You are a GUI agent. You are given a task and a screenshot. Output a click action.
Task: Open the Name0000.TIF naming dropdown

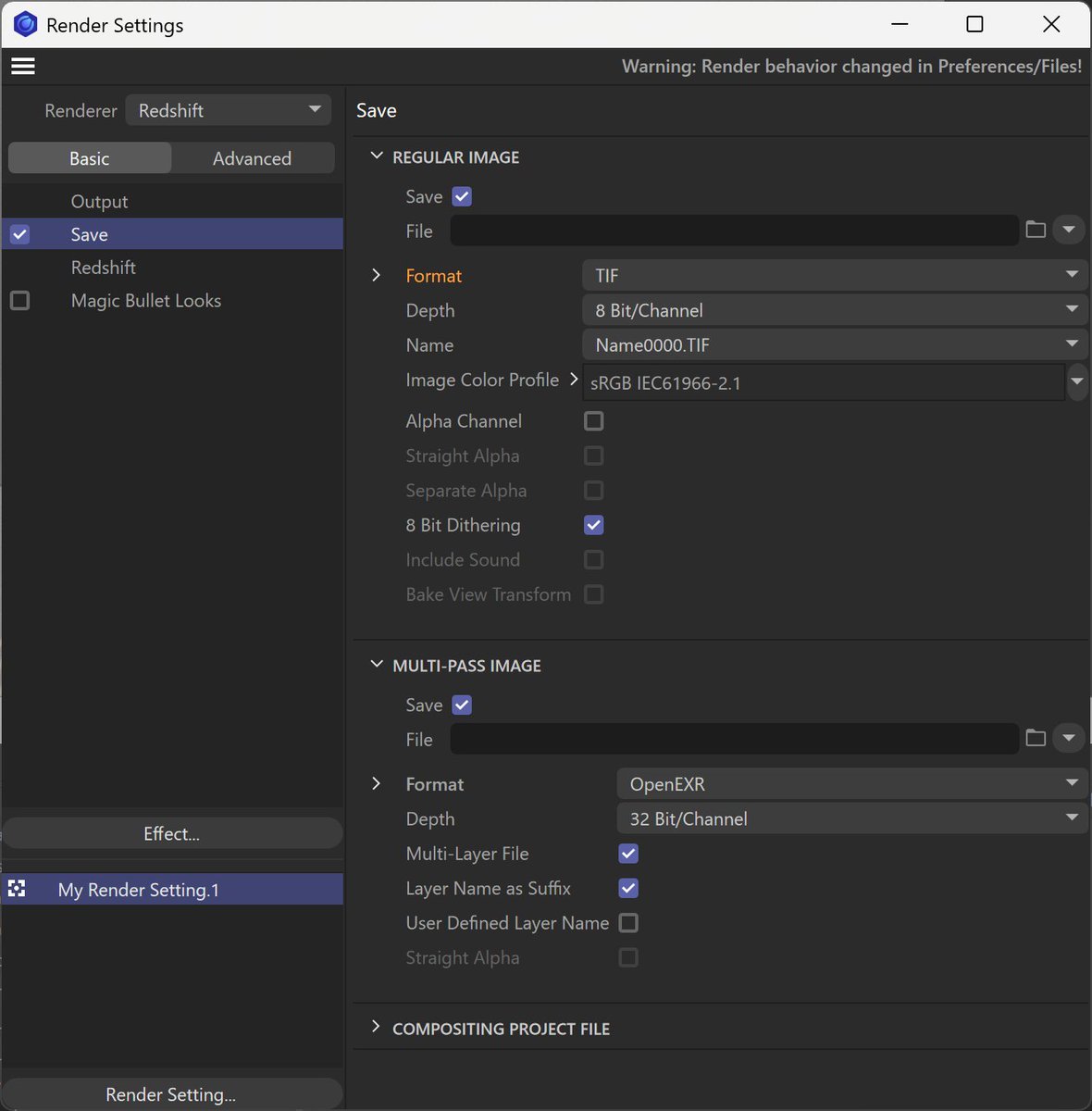point(835,344)
